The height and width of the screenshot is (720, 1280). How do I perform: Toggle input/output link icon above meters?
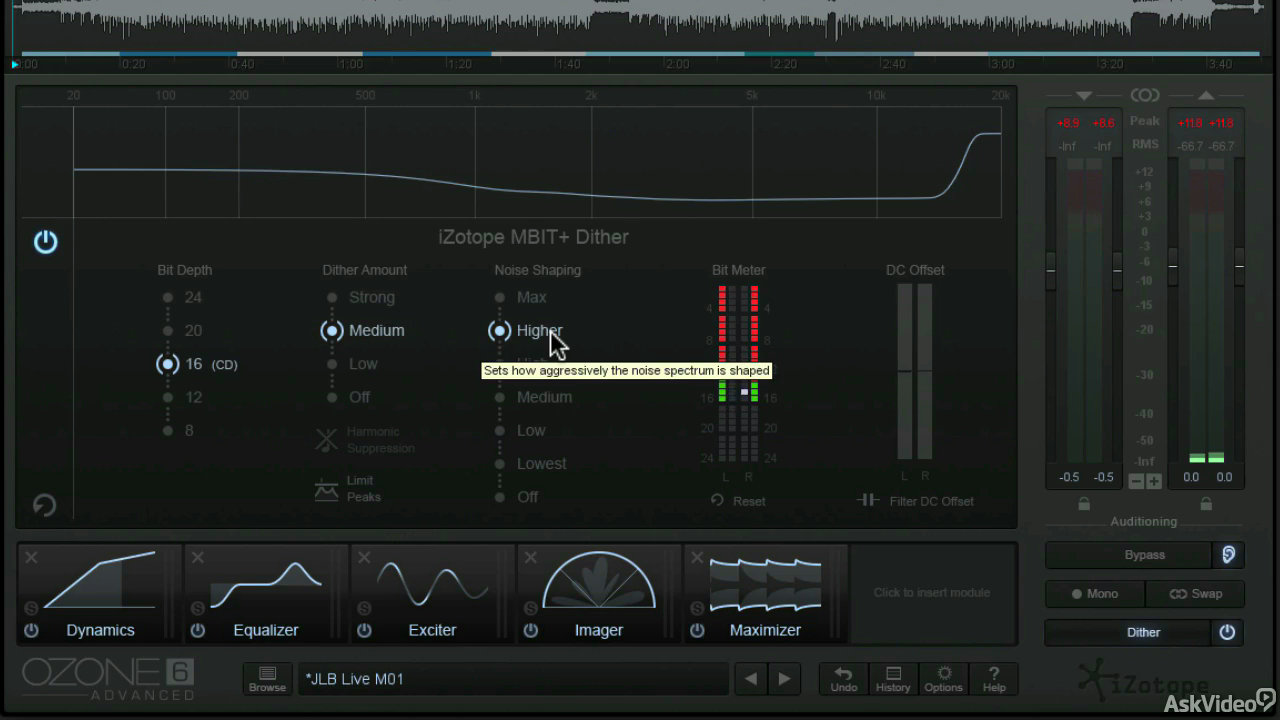click(x=1144, y=95)
